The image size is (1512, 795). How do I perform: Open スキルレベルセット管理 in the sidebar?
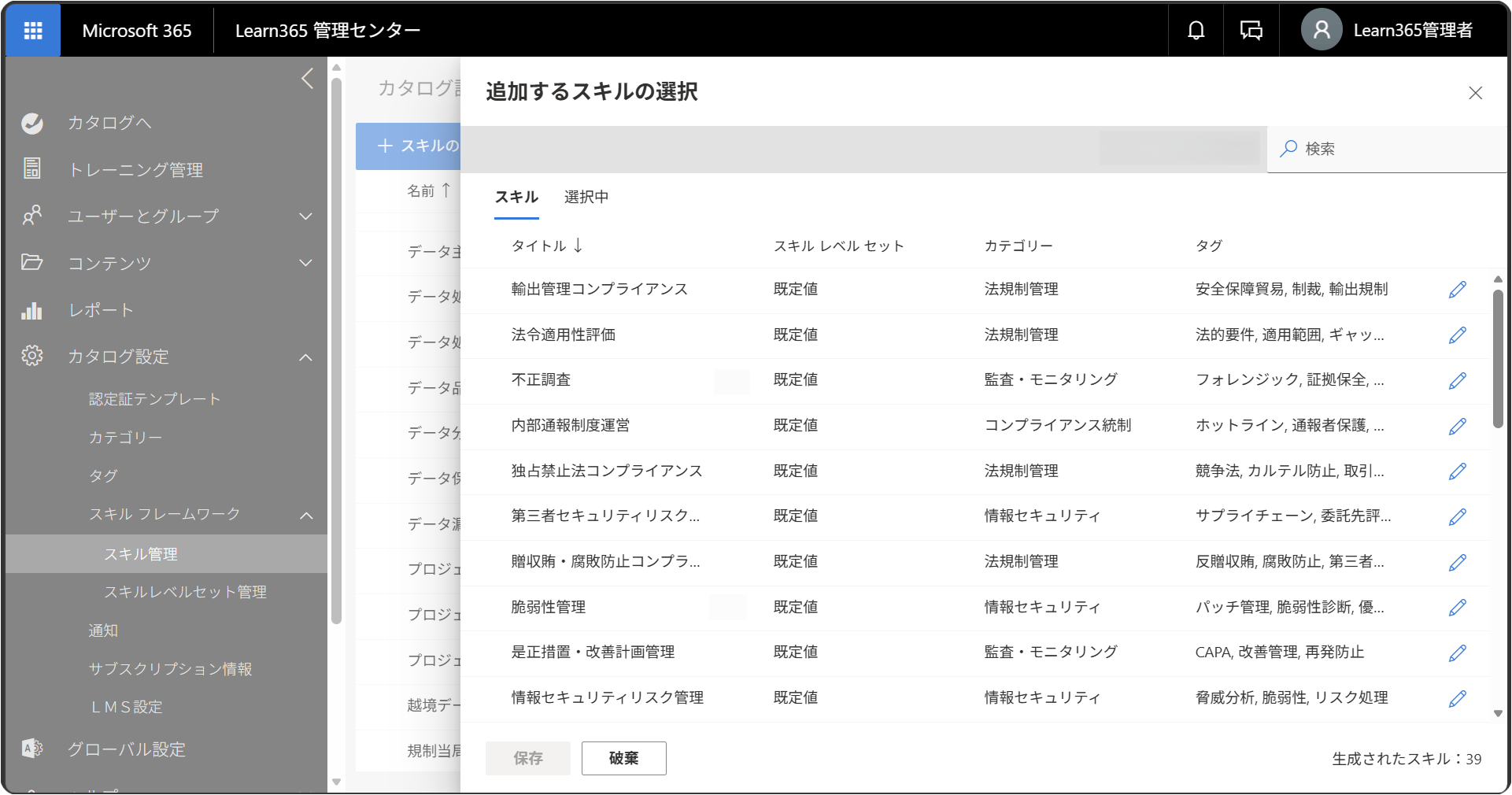185,592
